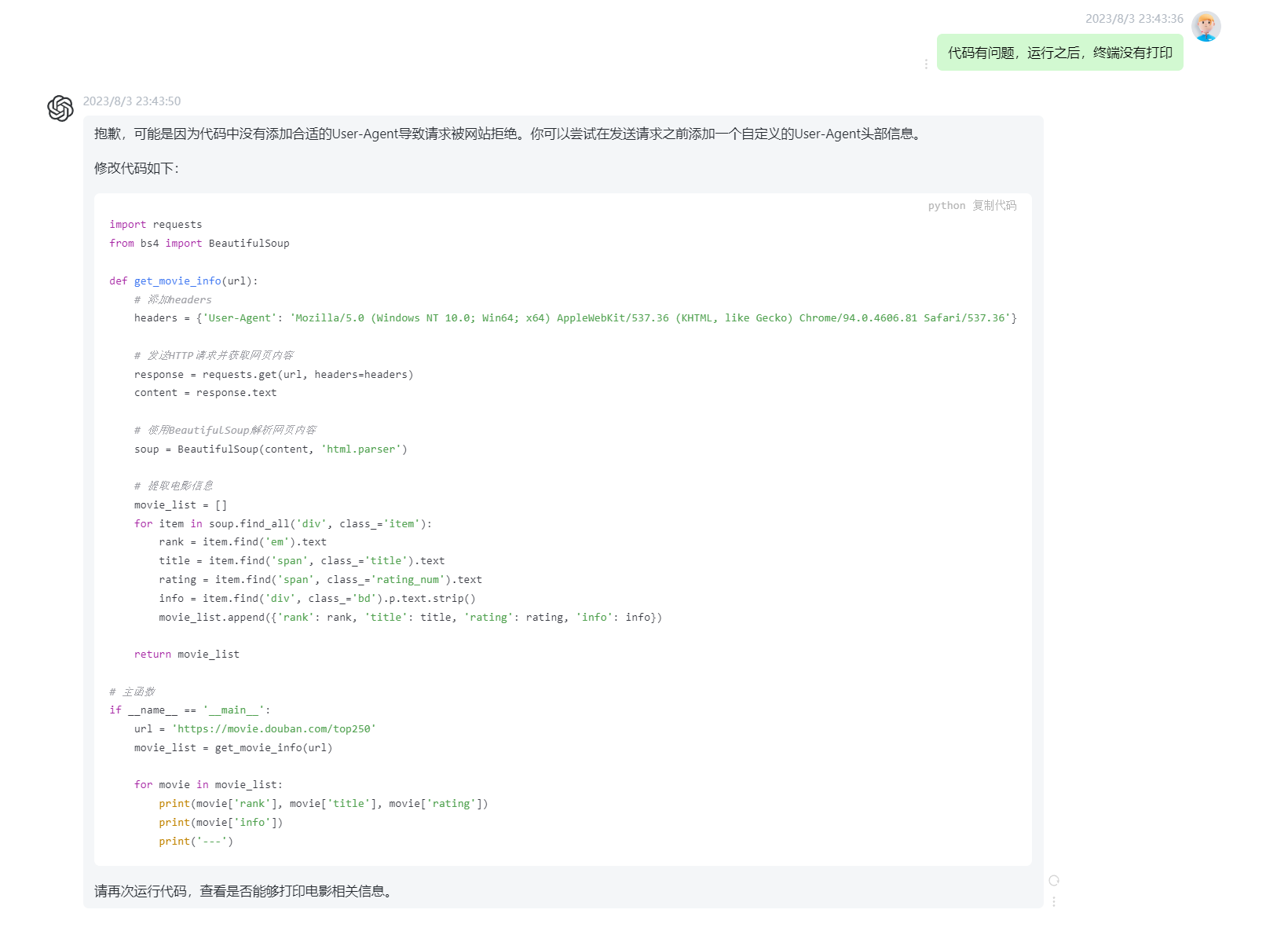Click the return movie_list statement
Viewport: 1288px width, 939px height.
tap(186, 654)
